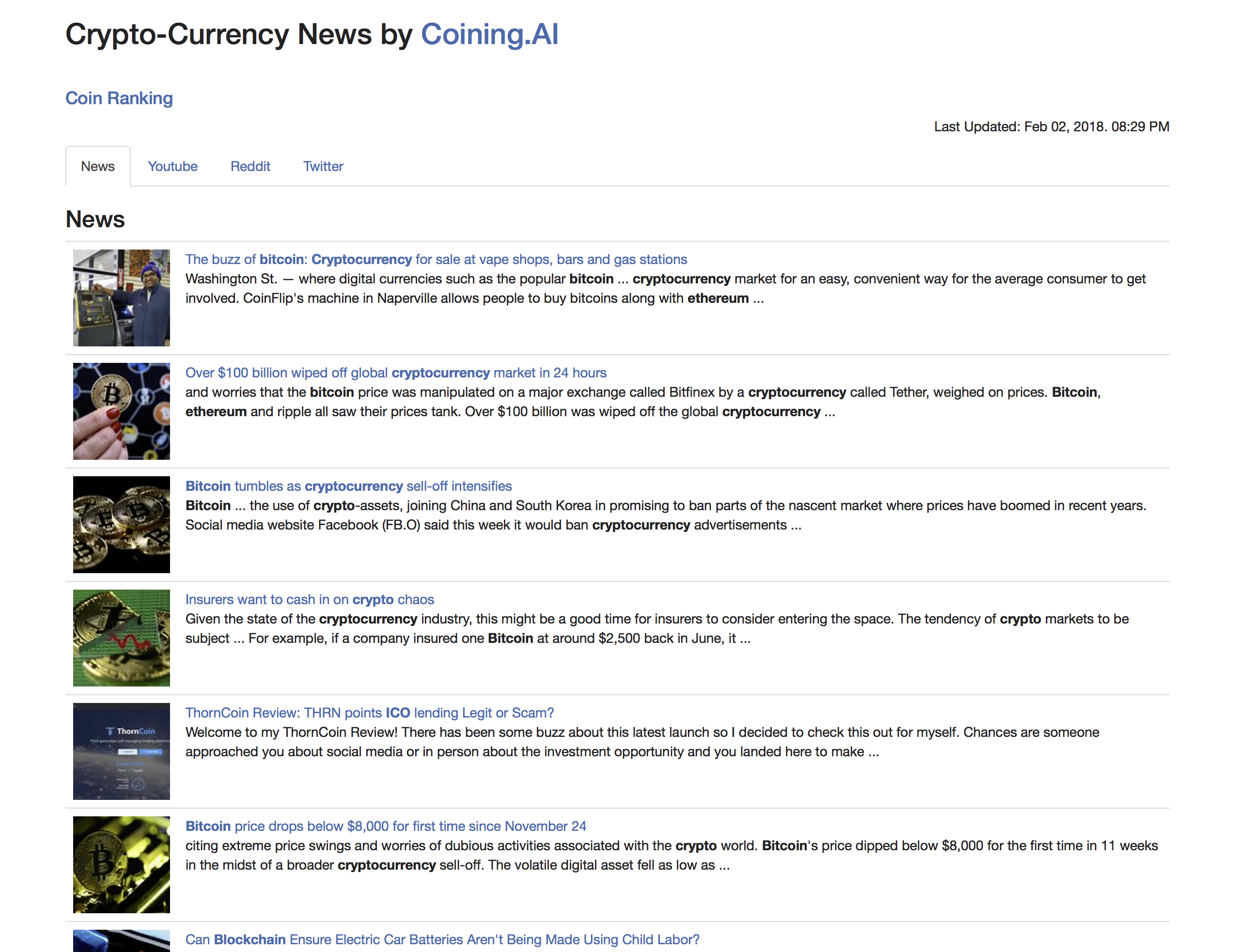
Task: Switch to the Youtube tab
Action: [x=172, y=166]
